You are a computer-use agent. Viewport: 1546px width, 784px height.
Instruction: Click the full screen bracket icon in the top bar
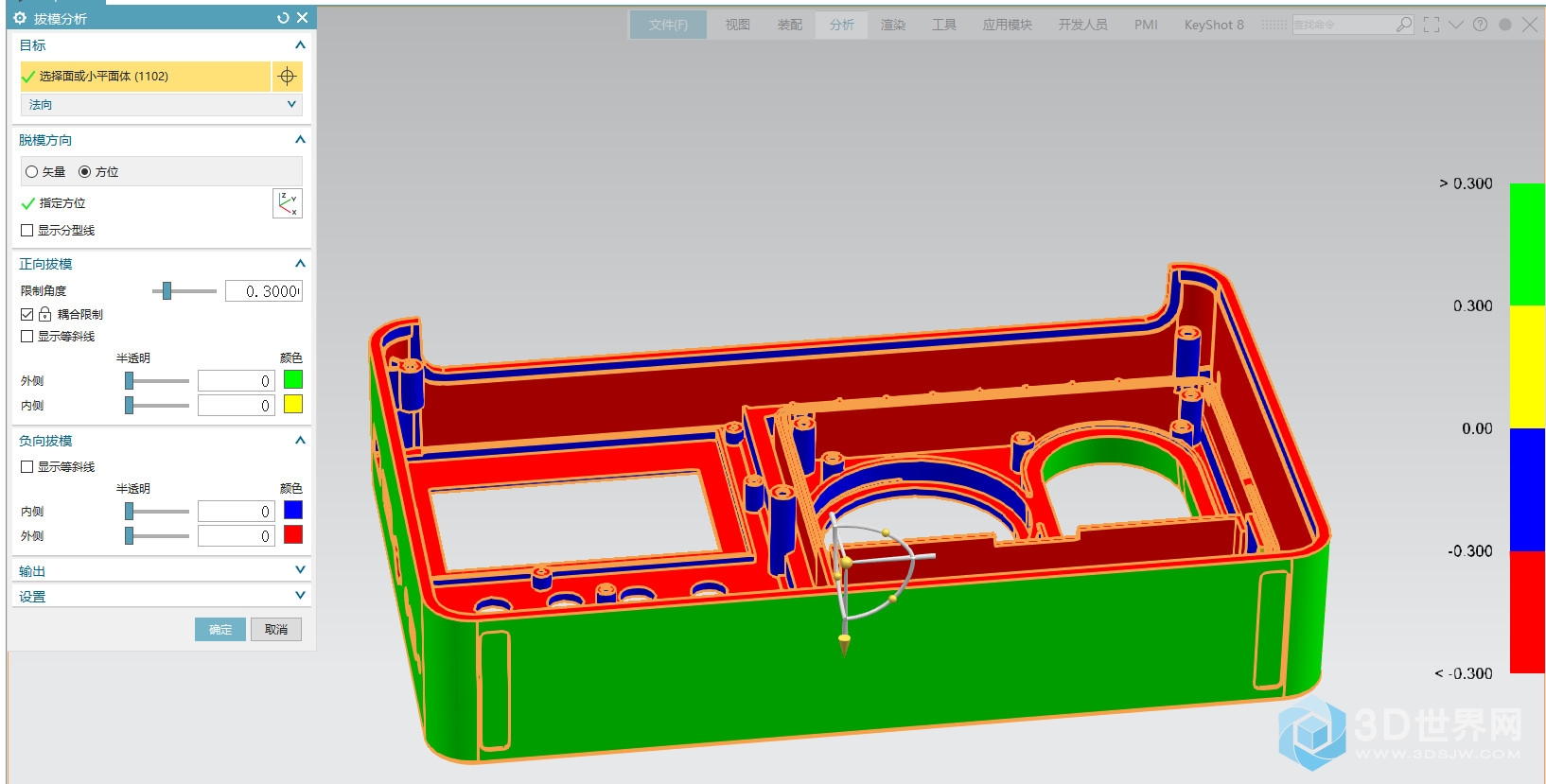tap(1432, 25)
